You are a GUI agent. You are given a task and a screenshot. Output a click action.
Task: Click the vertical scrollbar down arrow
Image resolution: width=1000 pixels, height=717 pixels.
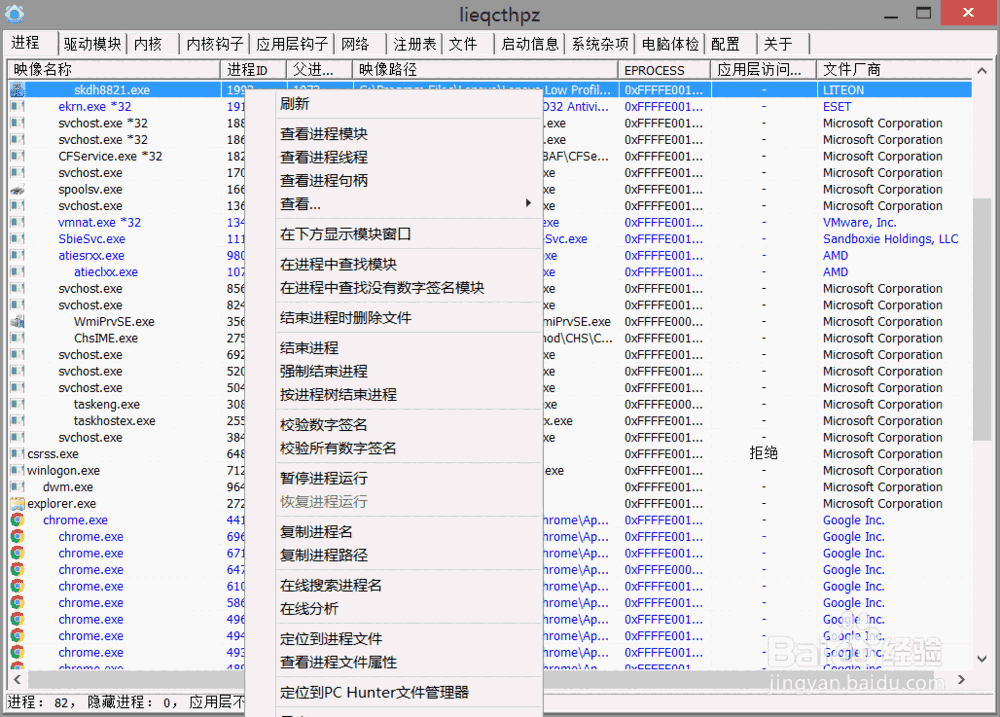pos(982,659)
